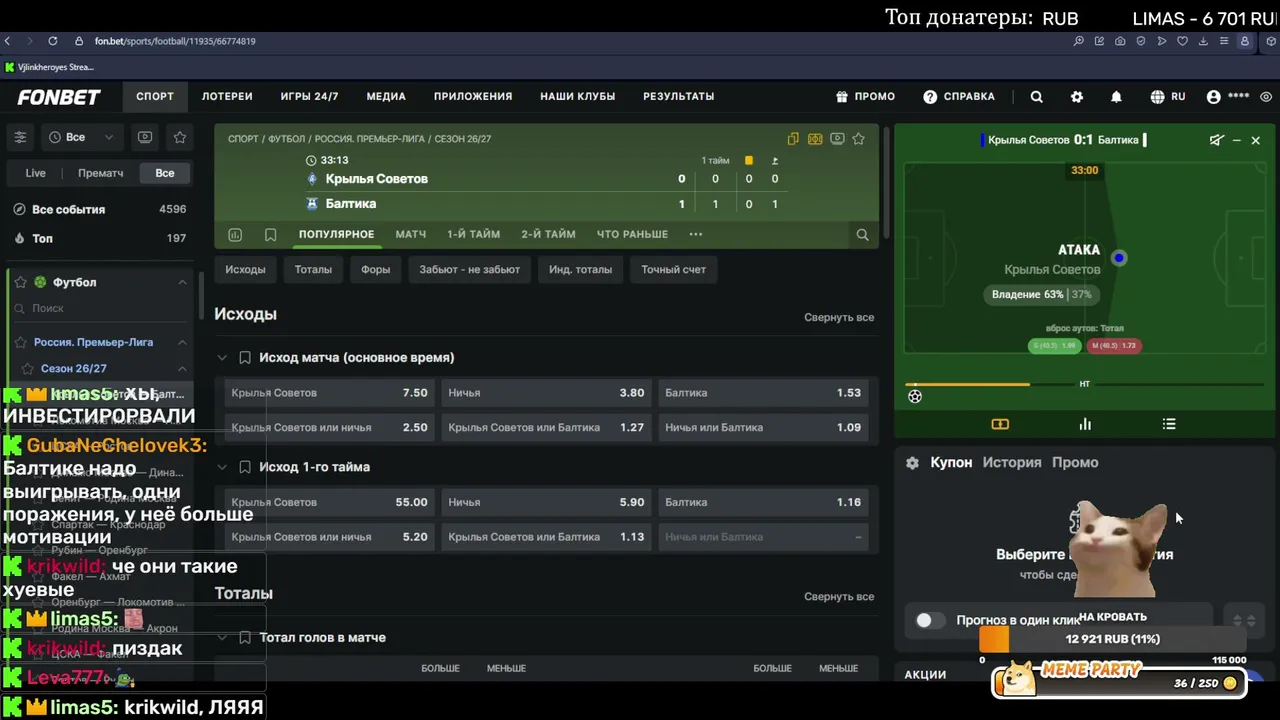Switch to the 1-й тайм tab
Image resolution: width=1280 pixels, height=720 pixels.
(473, 235)
